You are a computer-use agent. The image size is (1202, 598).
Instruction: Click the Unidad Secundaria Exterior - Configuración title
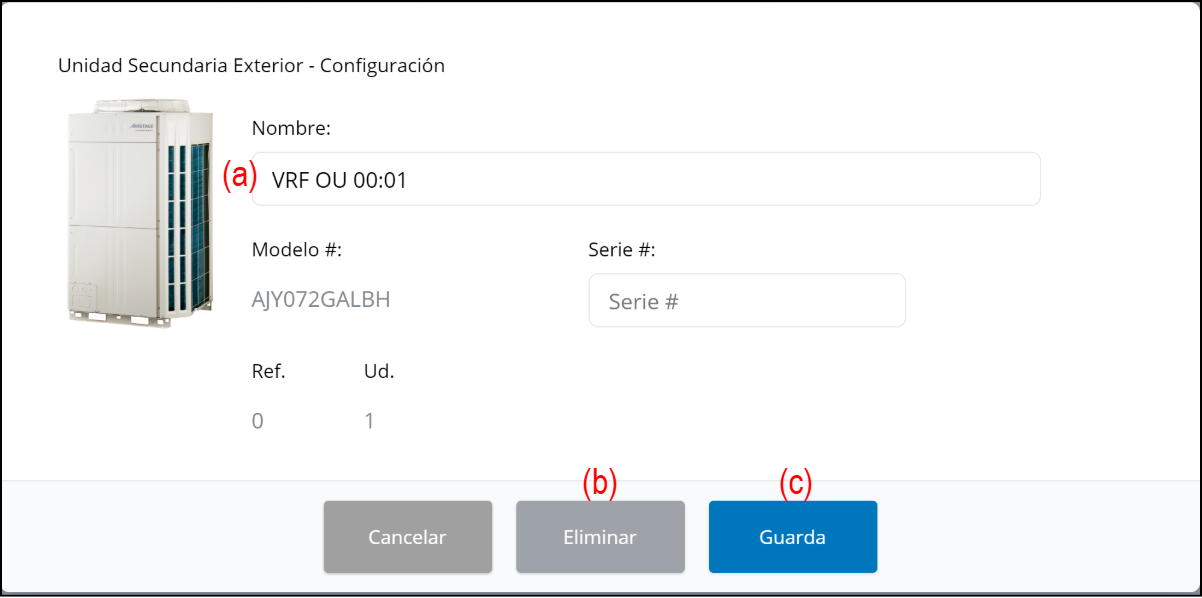(x=251, y=66)
